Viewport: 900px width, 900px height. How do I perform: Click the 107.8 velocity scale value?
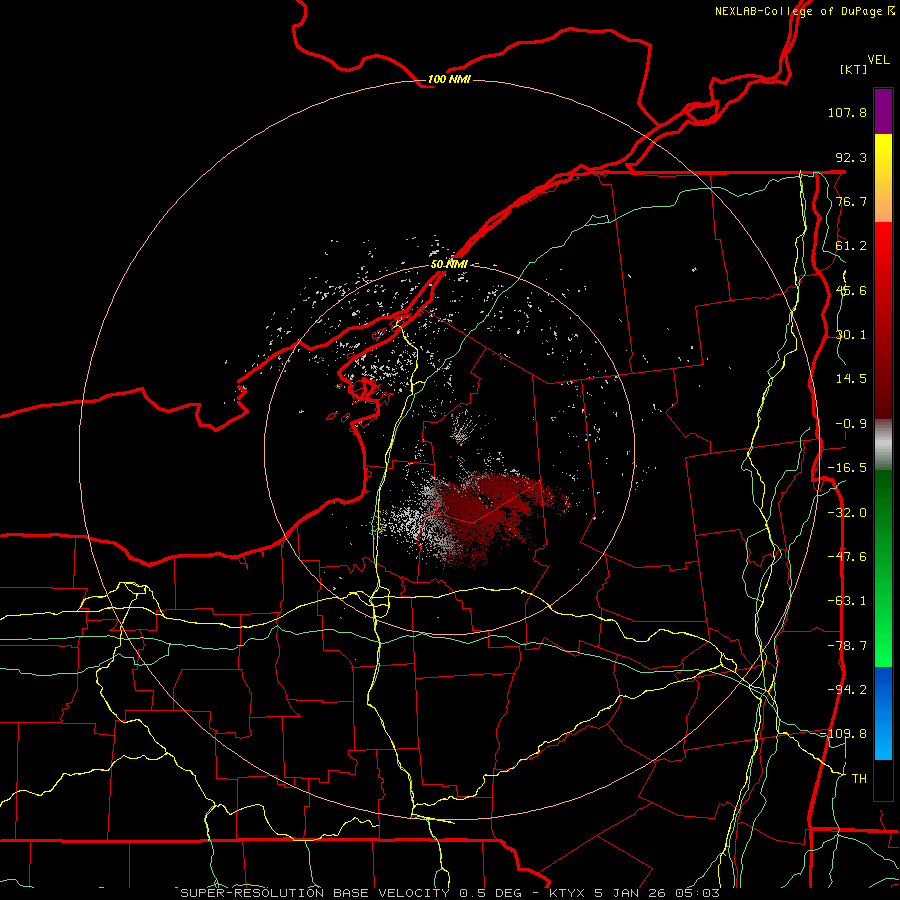(x=847, y=112)
